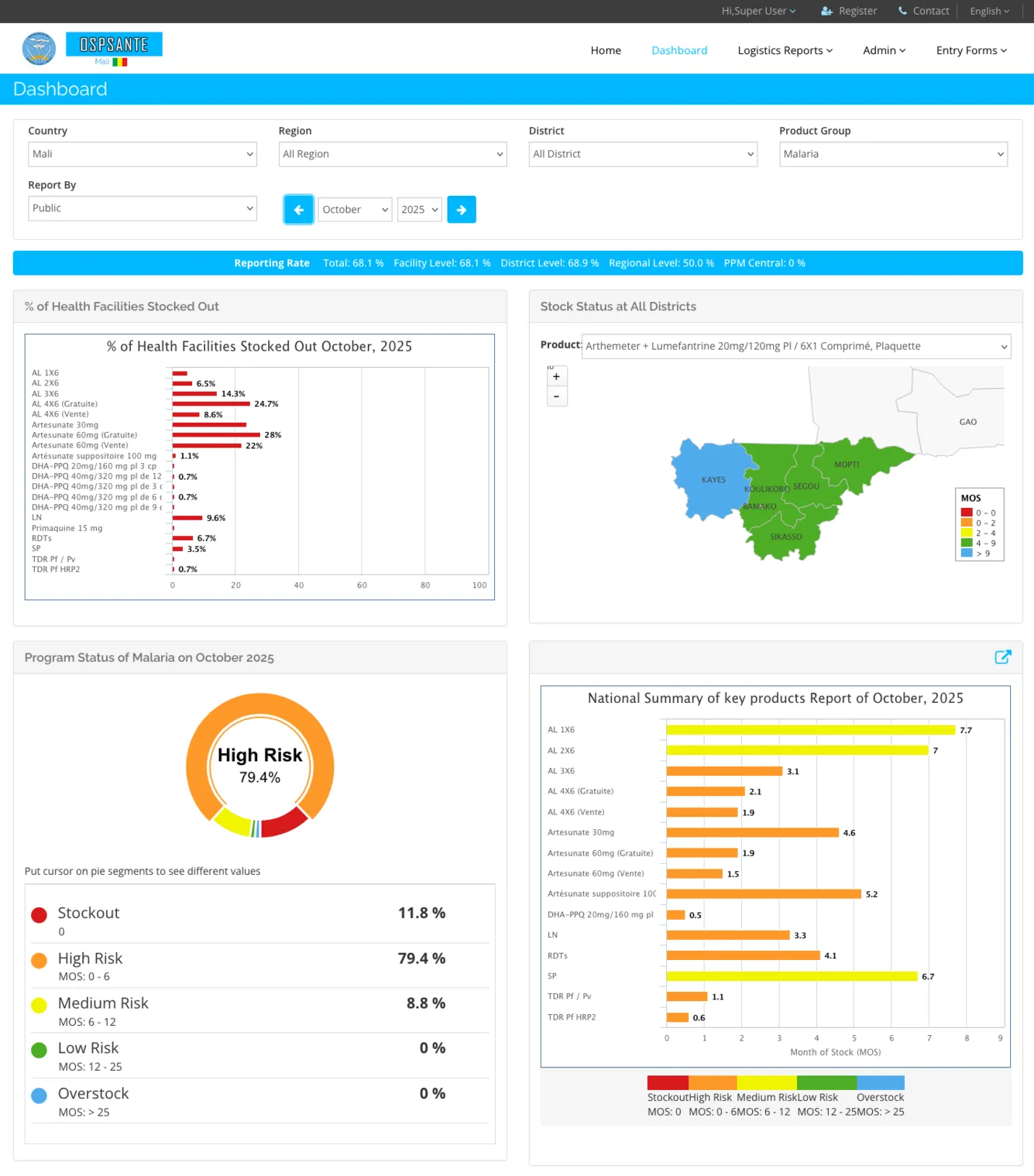Open the Logistics Reports menu
Viewport: 1034px width, 1176px height.
(x=785, y=50)
